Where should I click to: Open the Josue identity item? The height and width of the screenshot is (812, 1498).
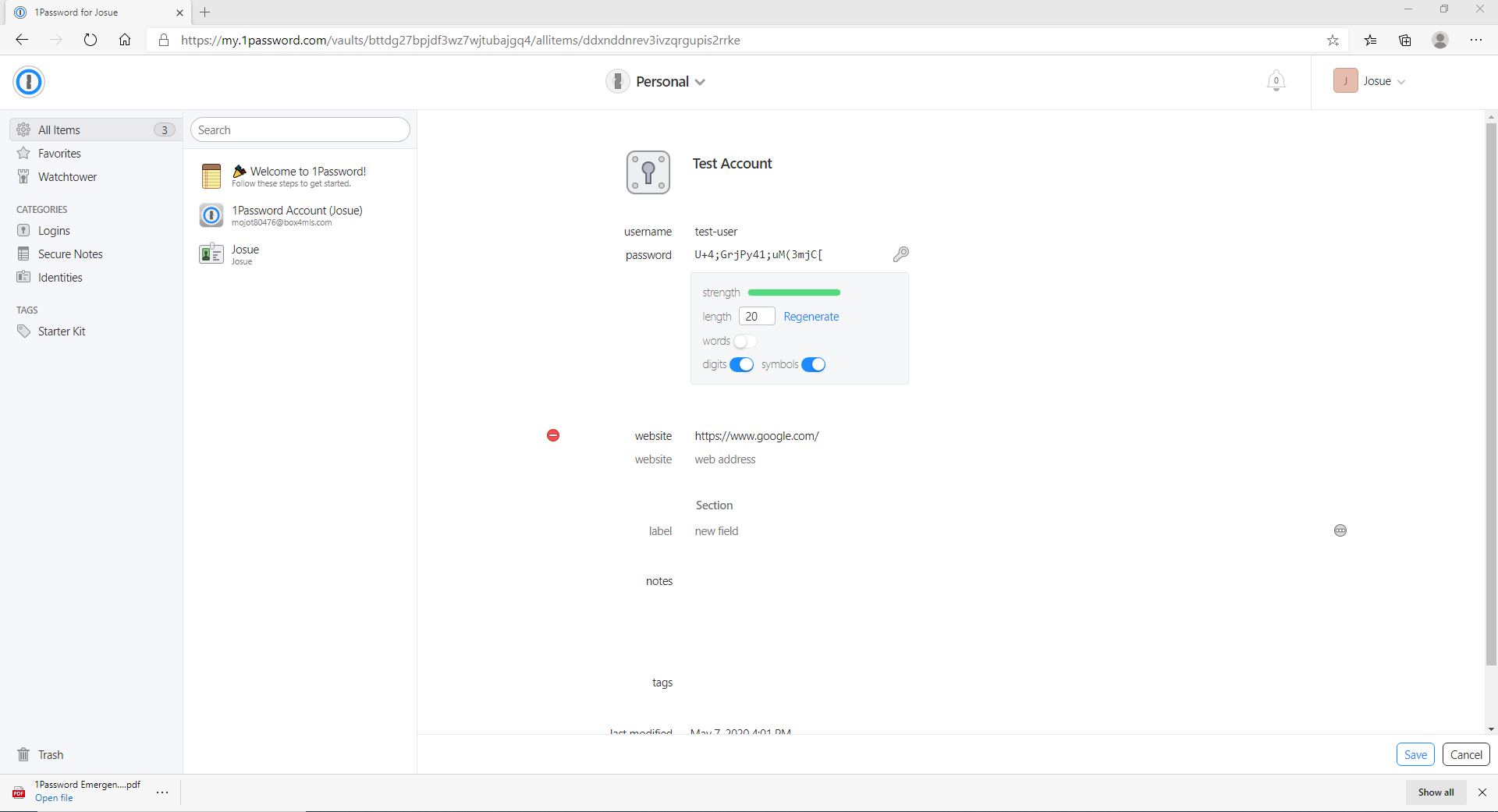300,254
